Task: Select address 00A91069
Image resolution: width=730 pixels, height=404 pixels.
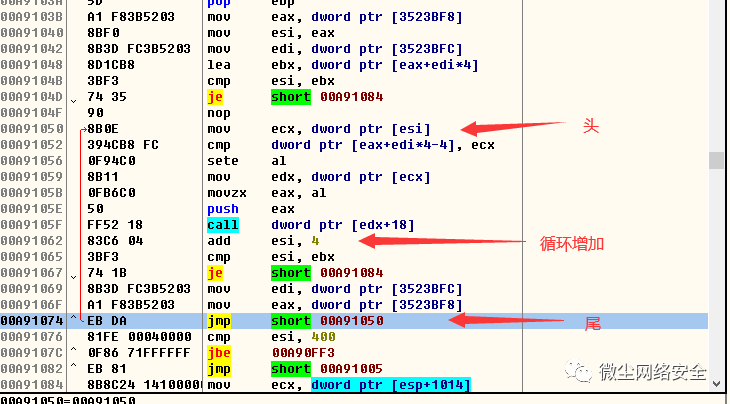Action: coord(32,289)
